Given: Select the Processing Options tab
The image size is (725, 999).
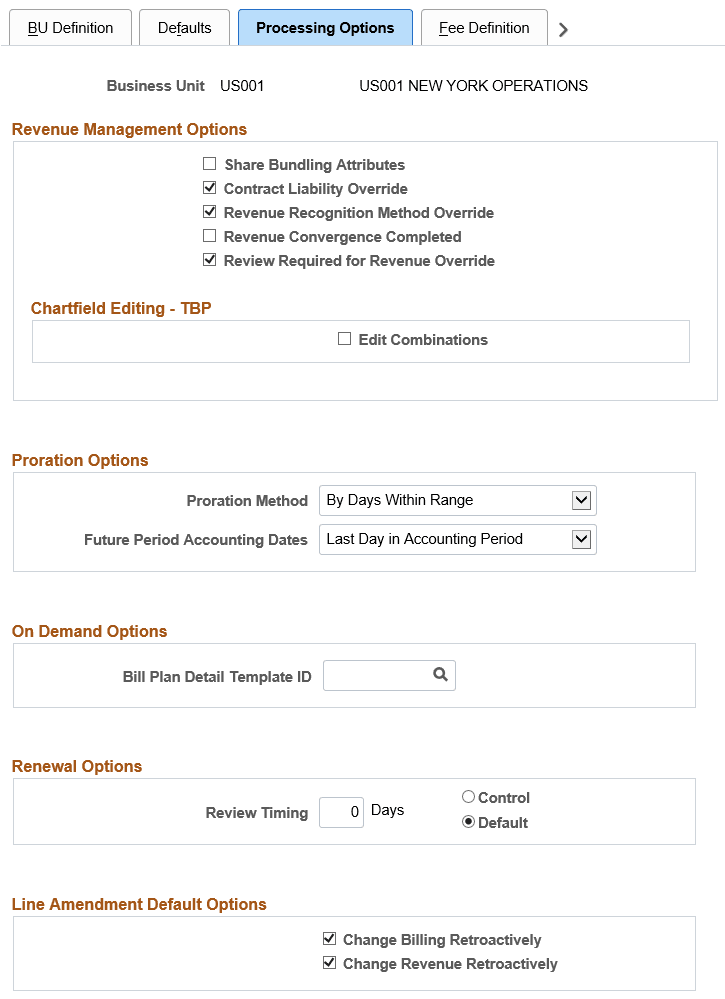Looking at the screenshot, I should (325, 28).
